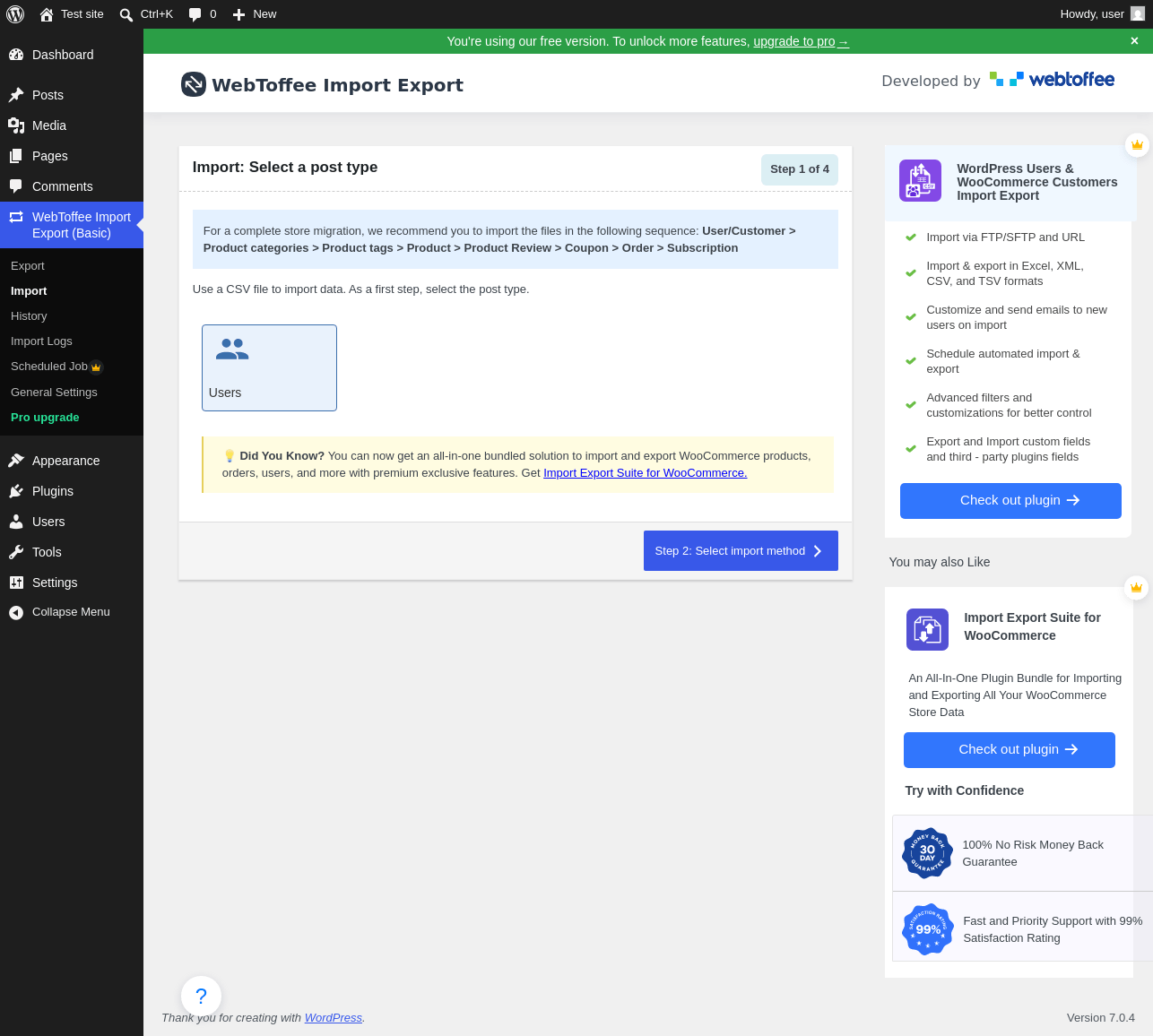
Task: Click the Collapse Menu label
Action: coord(71,612)
